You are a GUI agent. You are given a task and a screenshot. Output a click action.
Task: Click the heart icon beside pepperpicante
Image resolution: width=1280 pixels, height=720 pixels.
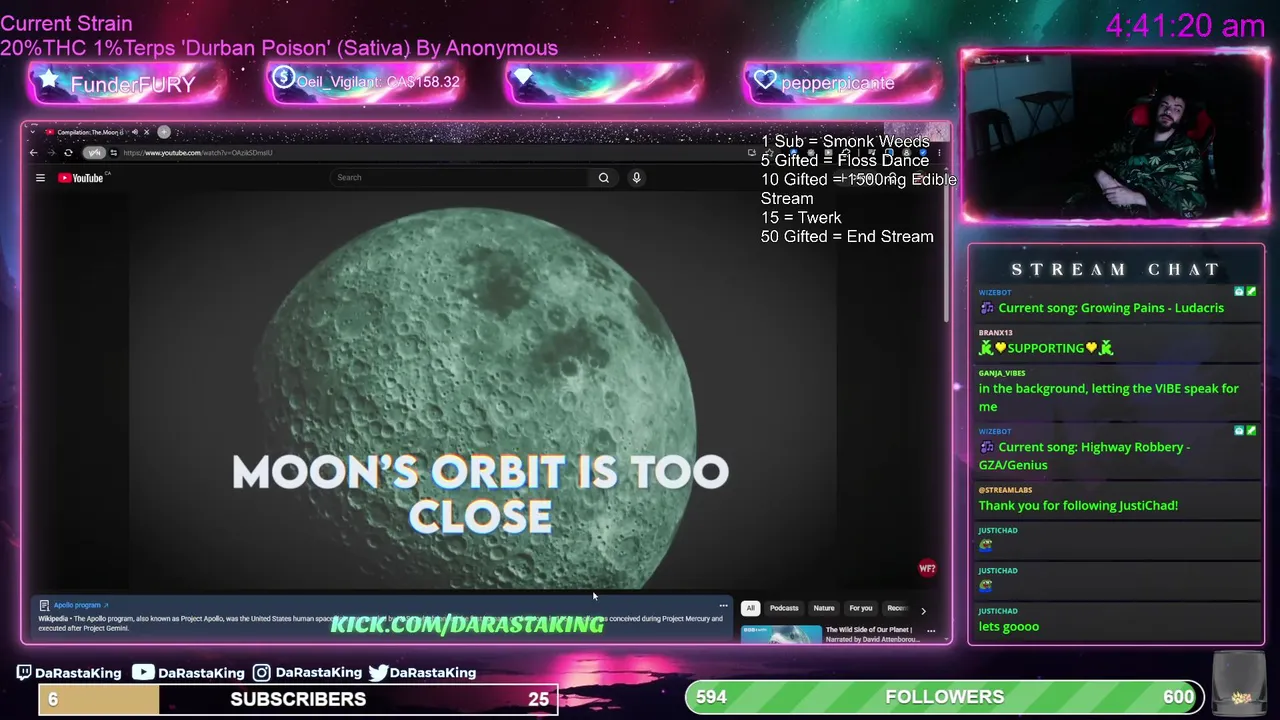765,79
